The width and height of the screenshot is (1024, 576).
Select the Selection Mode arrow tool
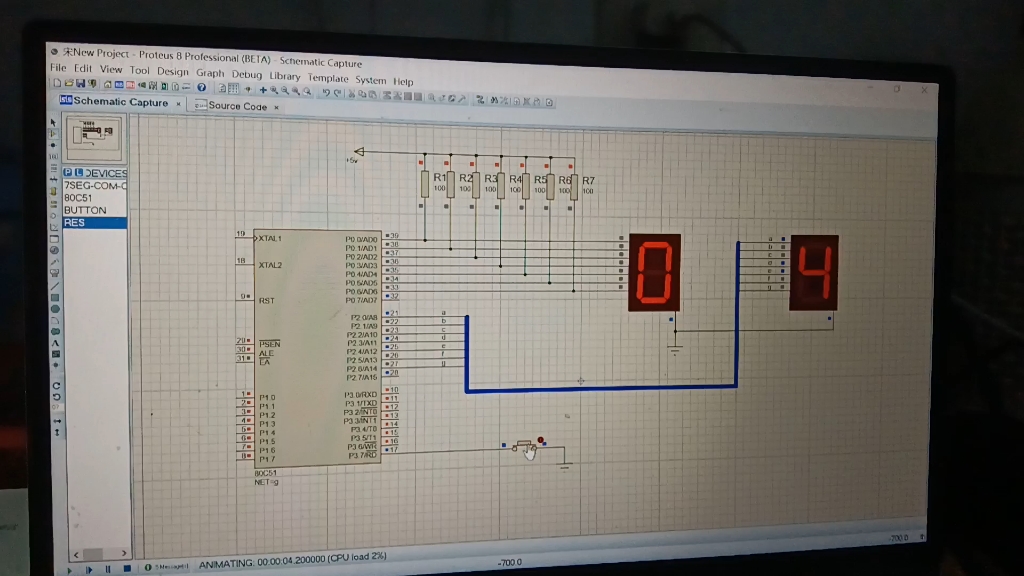click(54, 122)
